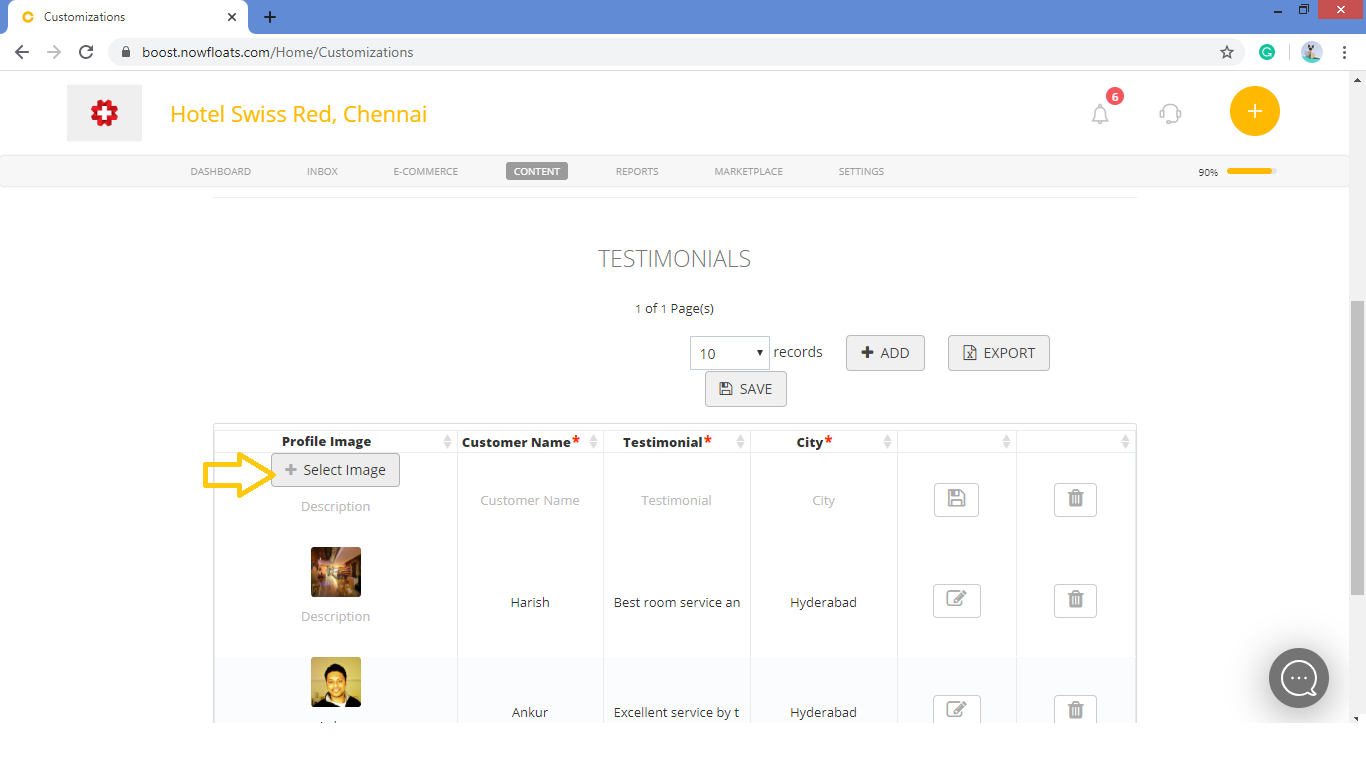The image size is (1366, 768).
Task: Open the support headset icon
Action: (x=1170, y=114)
